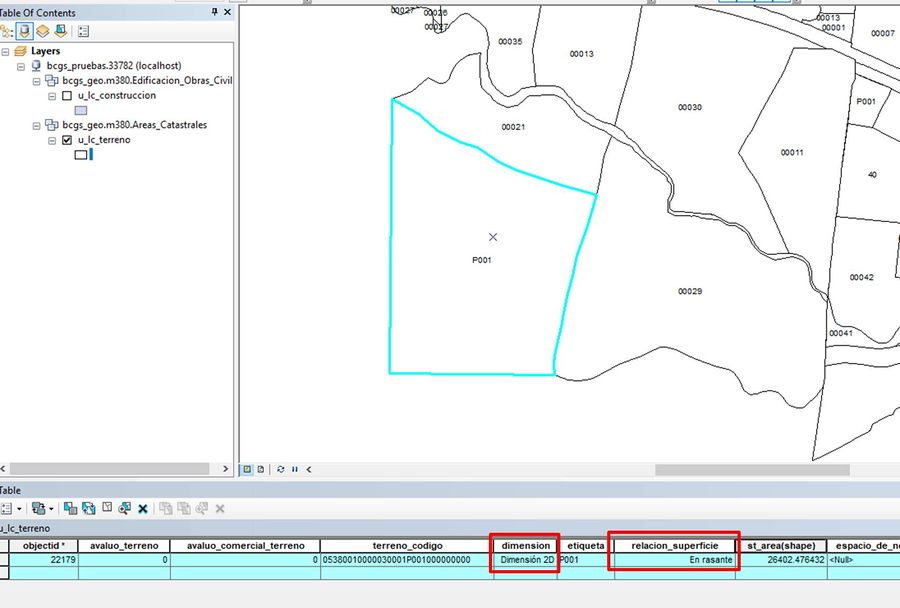Collapse the Edificacion_Obras_Civil group
900x608 pixels.
[x=36, y=82]
